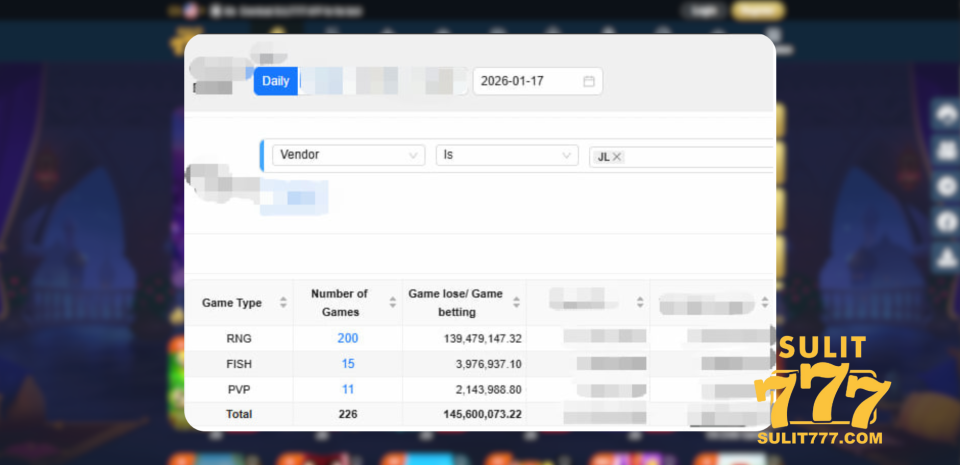Viewport: 960px width, 465px height.
Task: Open the 11 games link for PVP
Action: (x=348, y=390)
